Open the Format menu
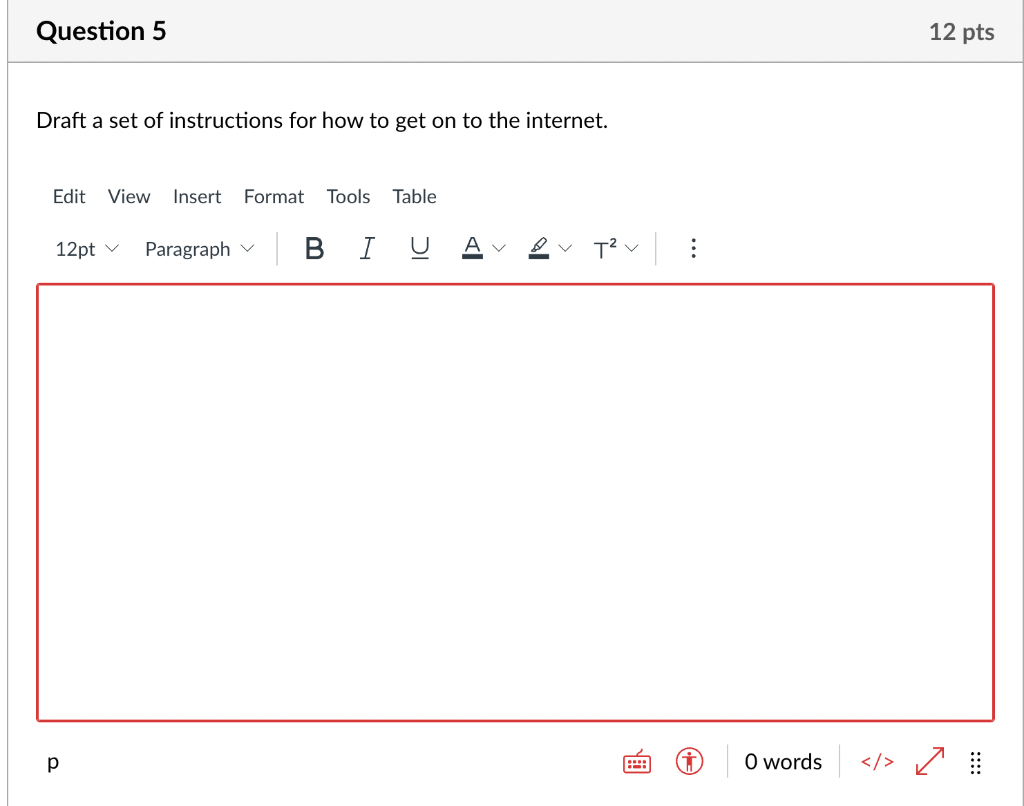Screen dimensions: 1024x806 click(x=273, y=196)
